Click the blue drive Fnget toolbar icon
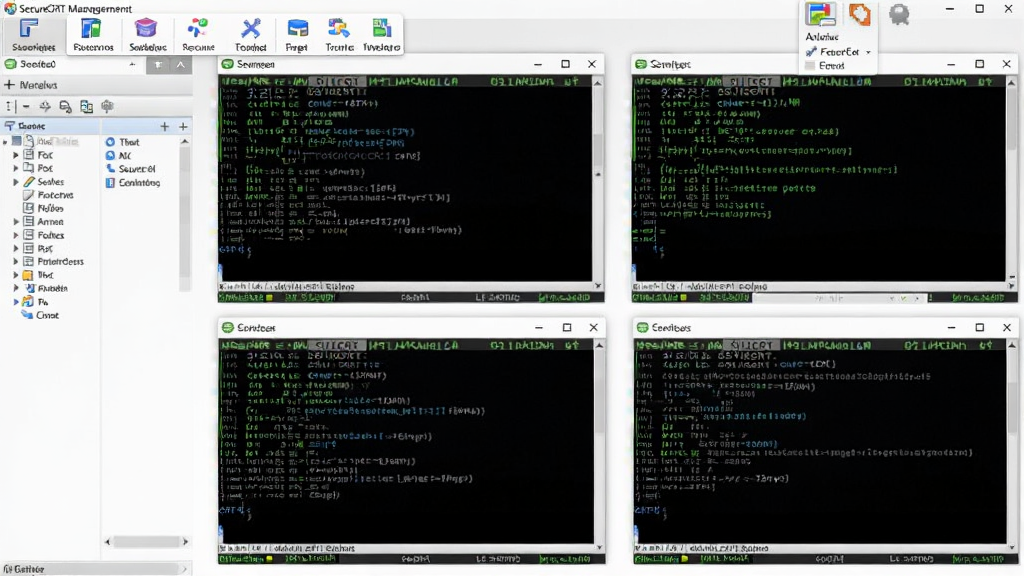 298,29
